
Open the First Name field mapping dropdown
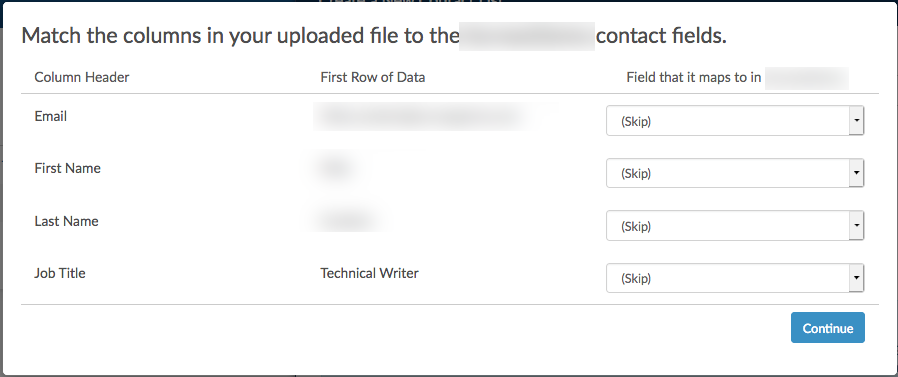[735, 173]
